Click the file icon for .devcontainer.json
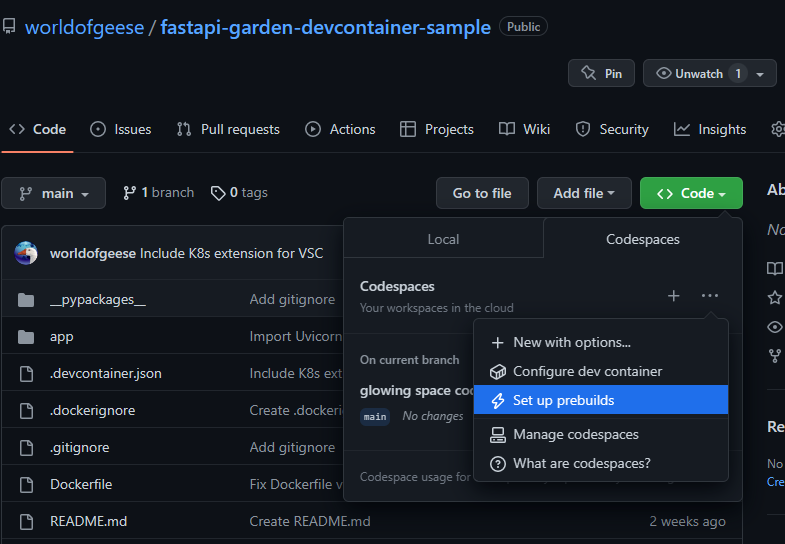This screenshot has height=544, width=785. pyautogui.click(x=26, y=374)
